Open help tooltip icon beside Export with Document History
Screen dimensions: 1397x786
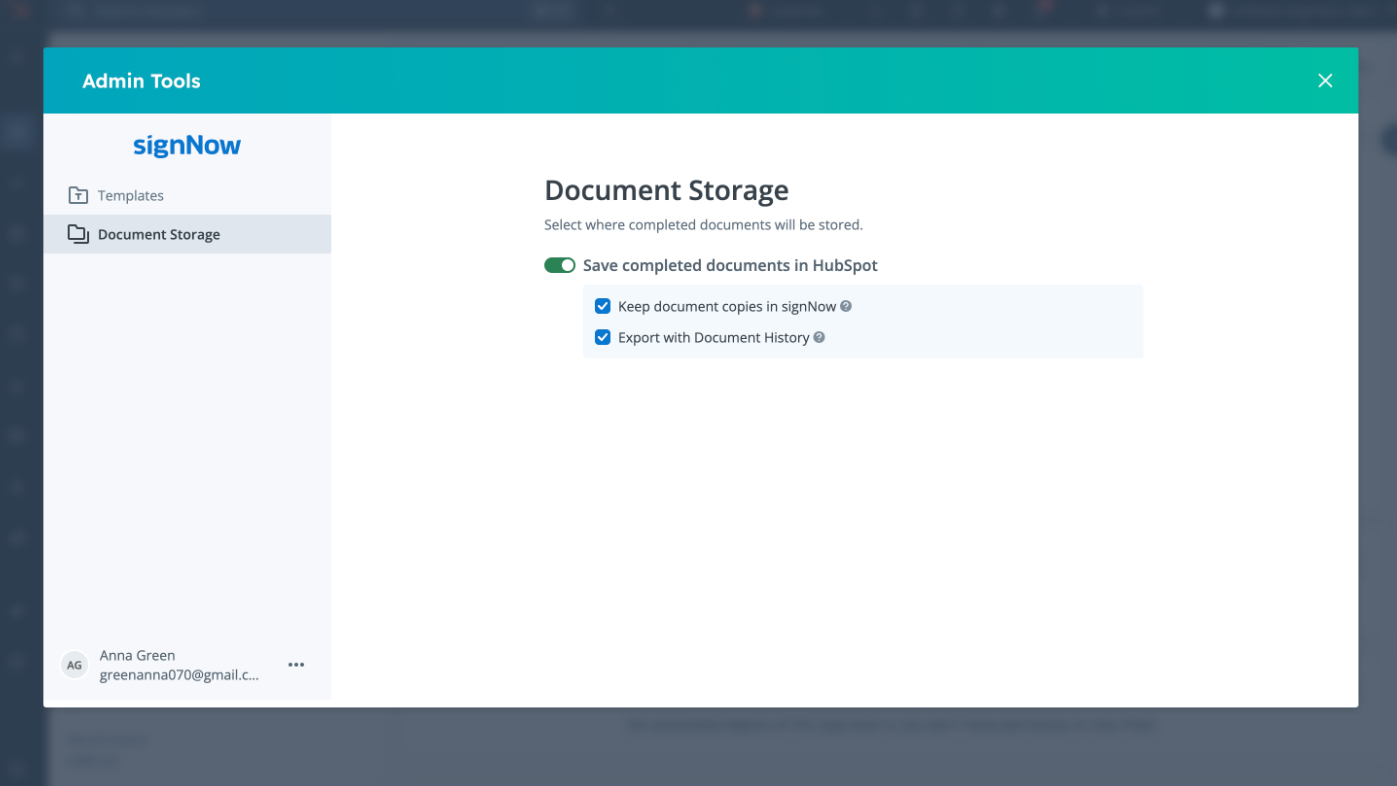819,337
